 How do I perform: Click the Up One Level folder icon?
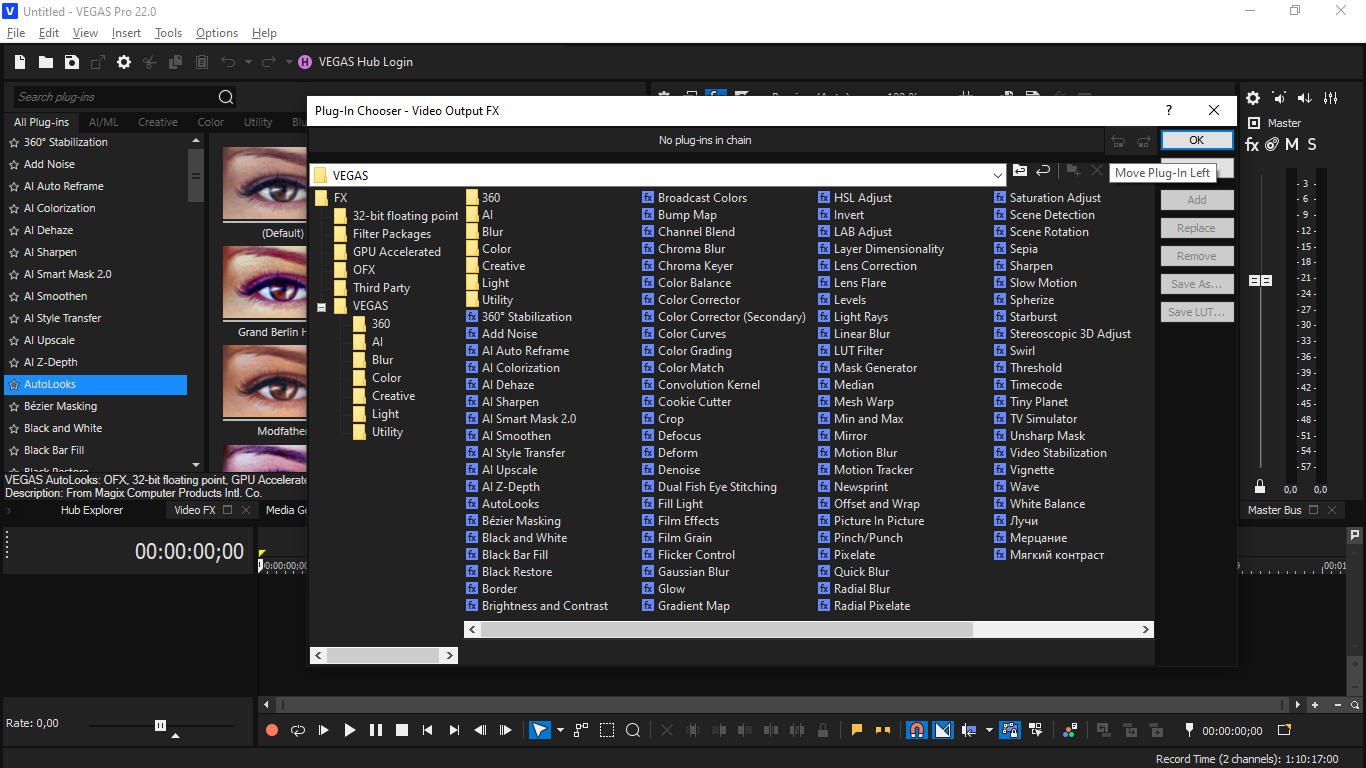tap(1020, 172)
